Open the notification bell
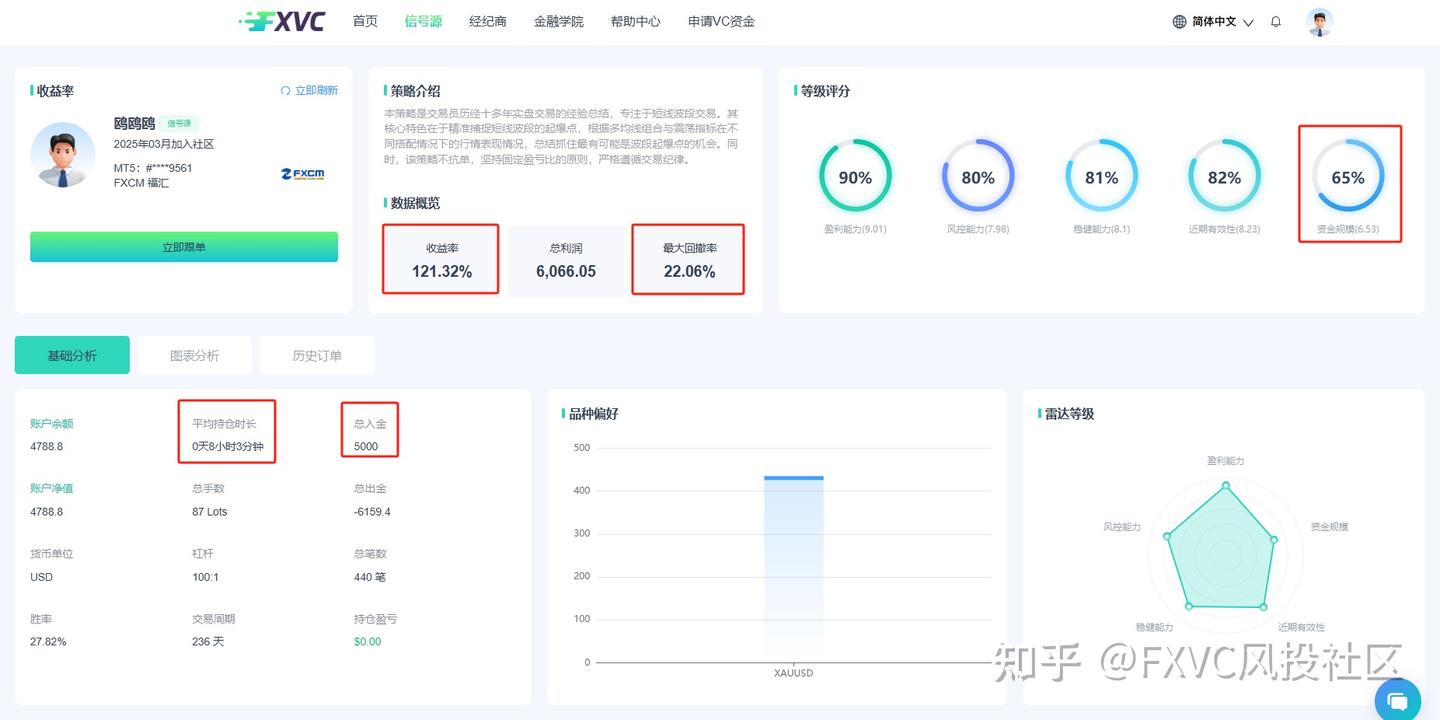This screenshot has height=720, width=1440. (1275, 21)
